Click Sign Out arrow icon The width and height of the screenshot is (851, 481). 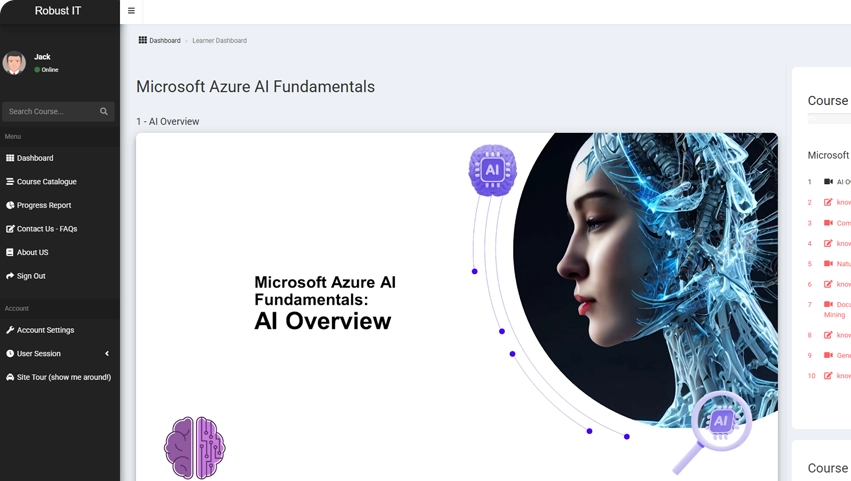pos(10,276)
